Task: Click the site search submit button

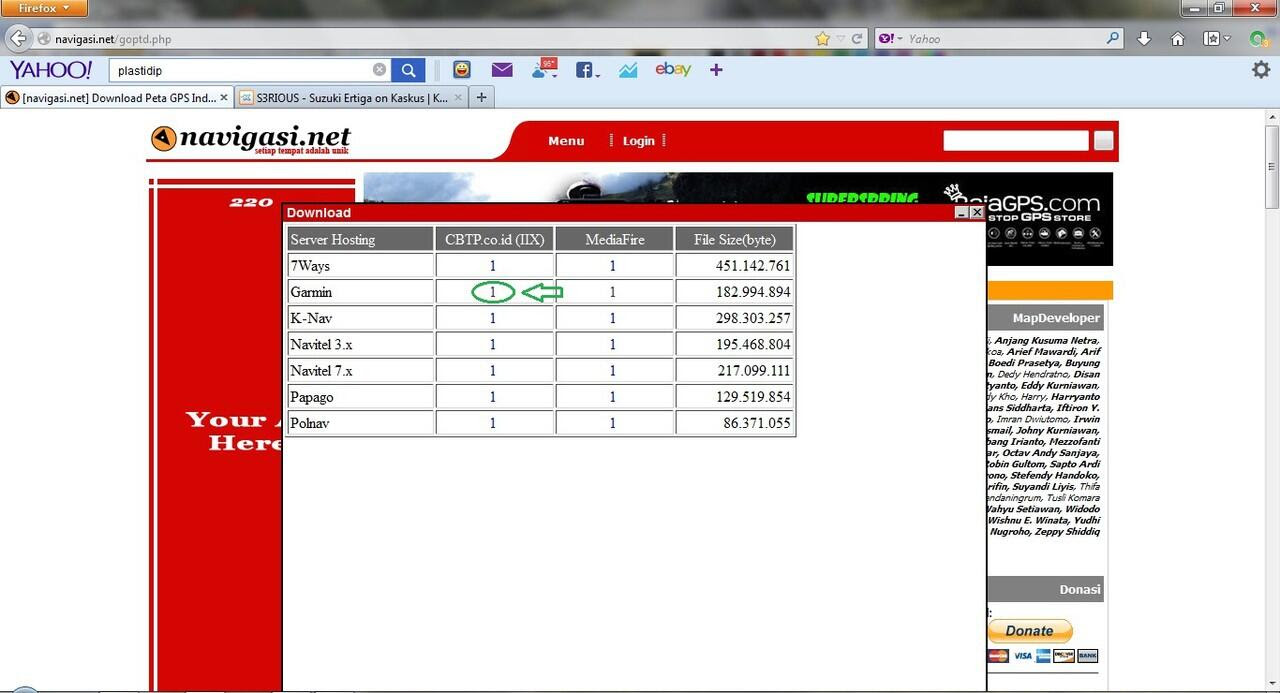Action: click(1103, 141)
